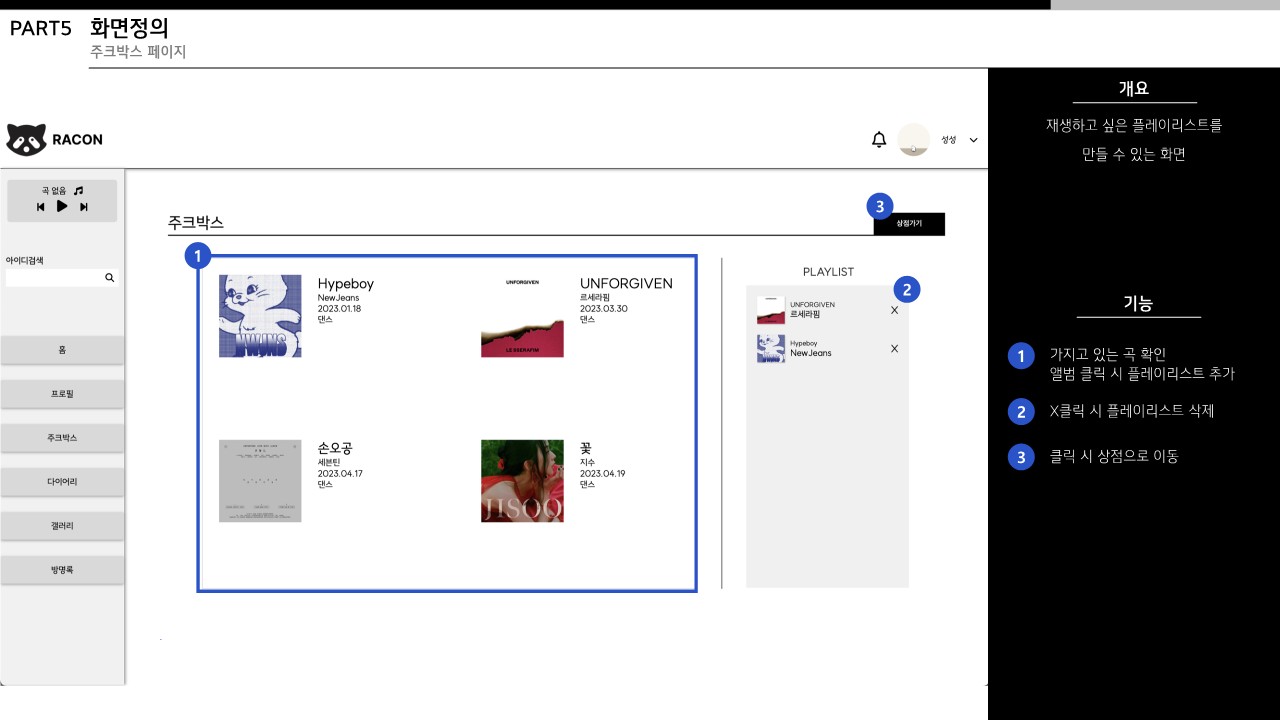Image resolution: width=1280 pixels, height=720 pixels.
Task: Click the PLAYLIST heading
Action: 828,272
